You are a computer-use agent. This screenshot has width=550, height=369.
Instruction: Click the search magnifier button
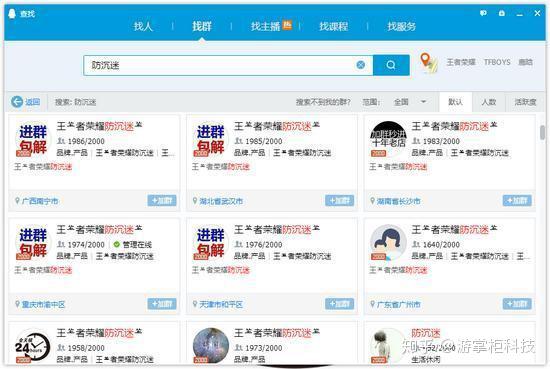click(391, 65)
